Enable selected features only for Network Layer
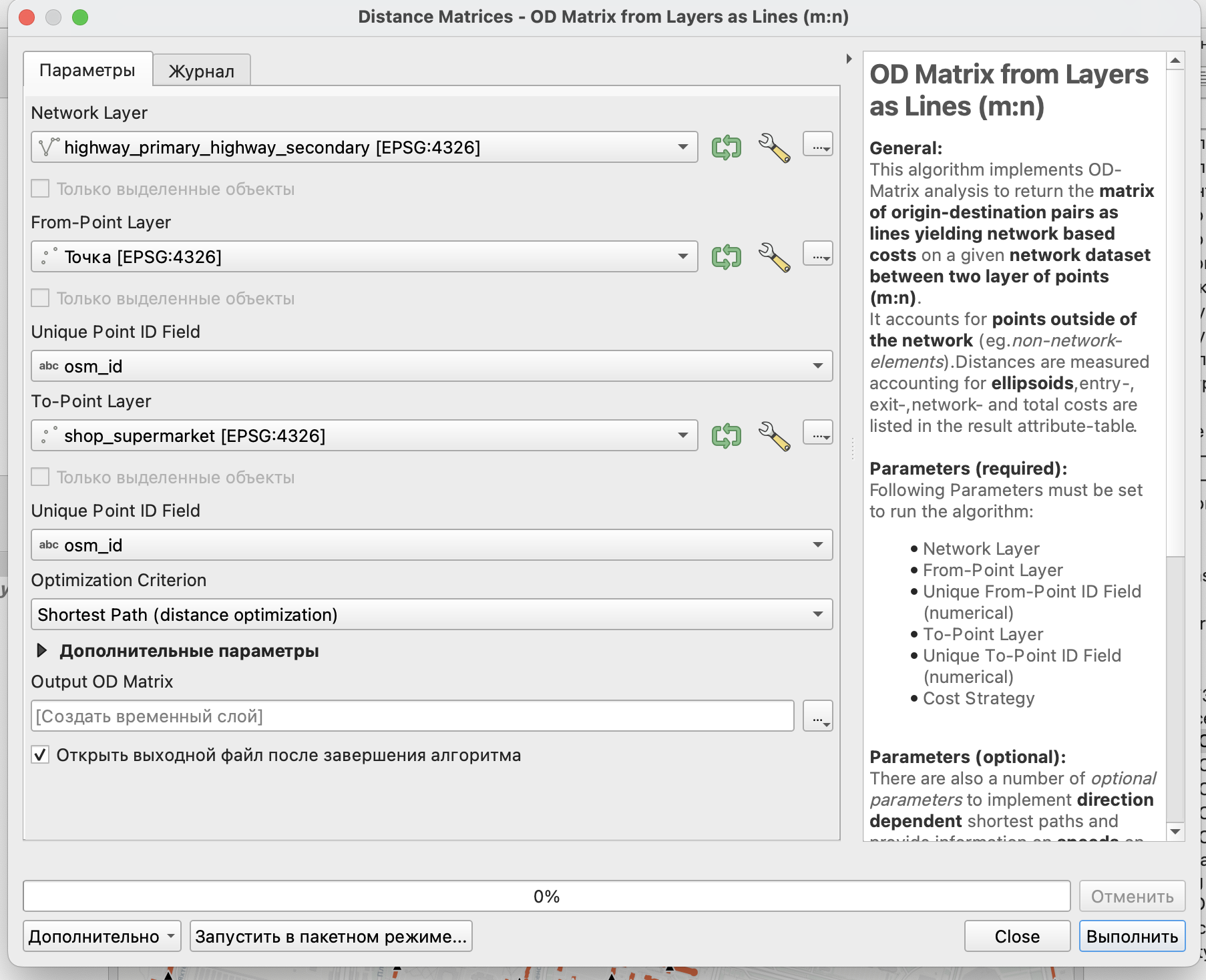This screenshot has height=980, width=1206. pos(41,189)
